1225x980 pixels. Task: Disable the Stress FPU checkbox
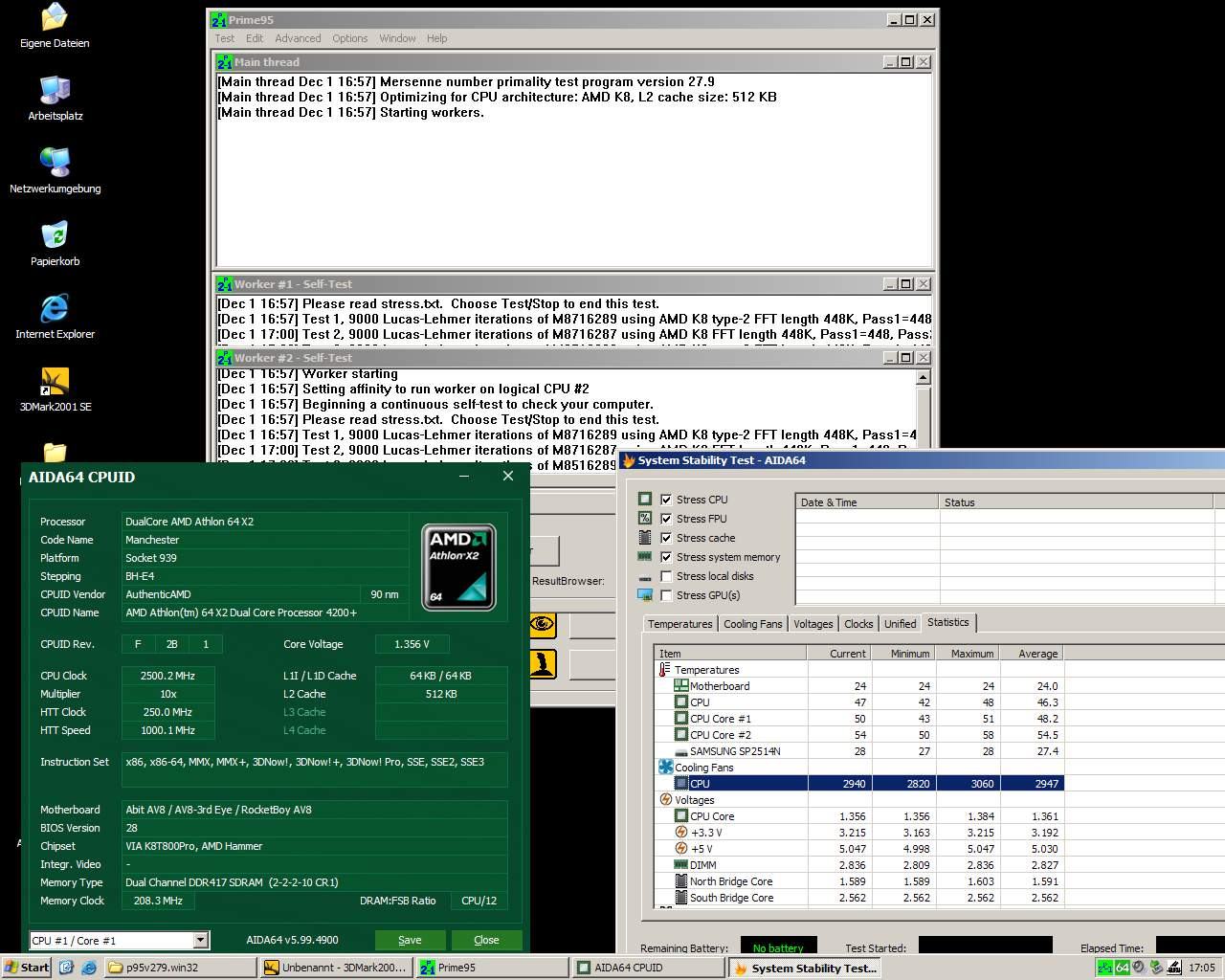[666, 519]
